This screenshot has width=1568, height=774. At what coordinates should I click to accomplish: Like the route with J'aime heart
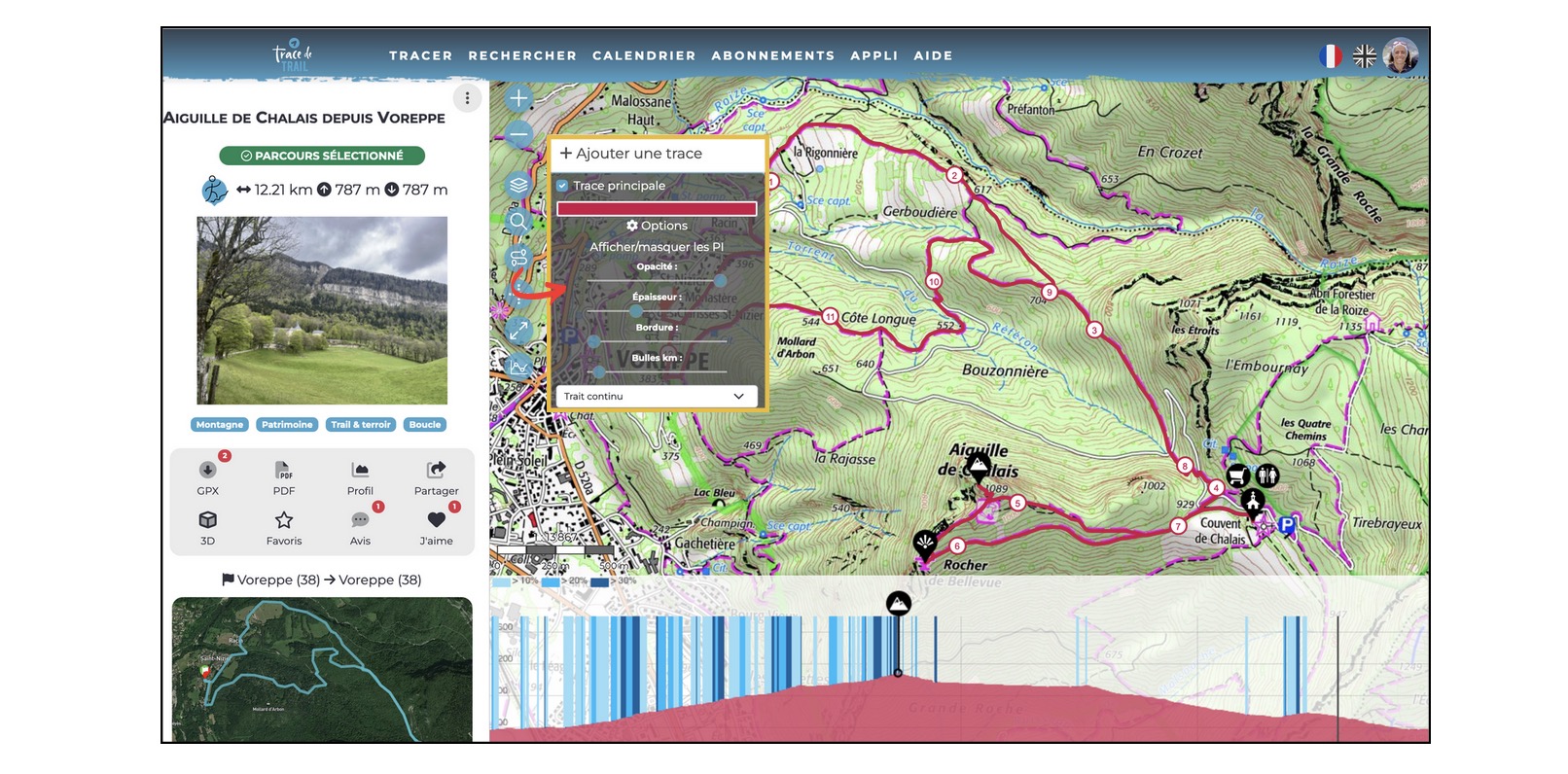click(x=436, y=521)
